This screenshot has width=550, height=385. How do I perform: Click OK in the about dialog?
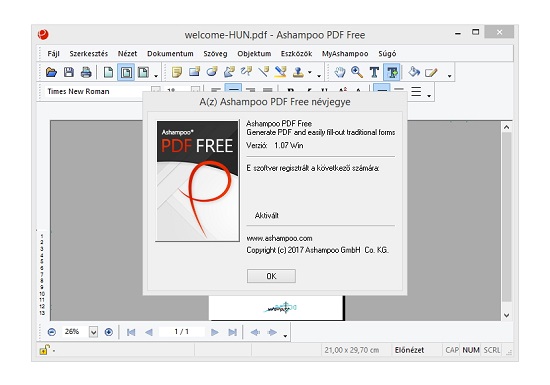[x=271, y=276]
